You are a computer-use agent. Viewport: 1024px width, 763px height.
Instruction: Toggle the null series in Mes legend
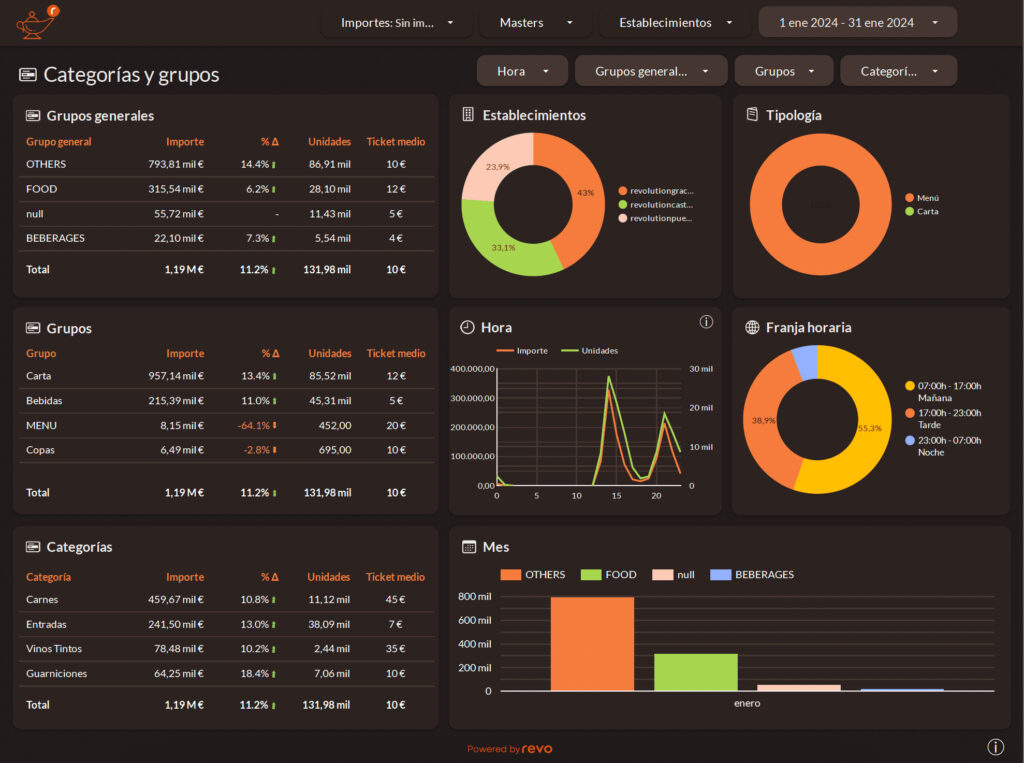(x=673, y=575)
